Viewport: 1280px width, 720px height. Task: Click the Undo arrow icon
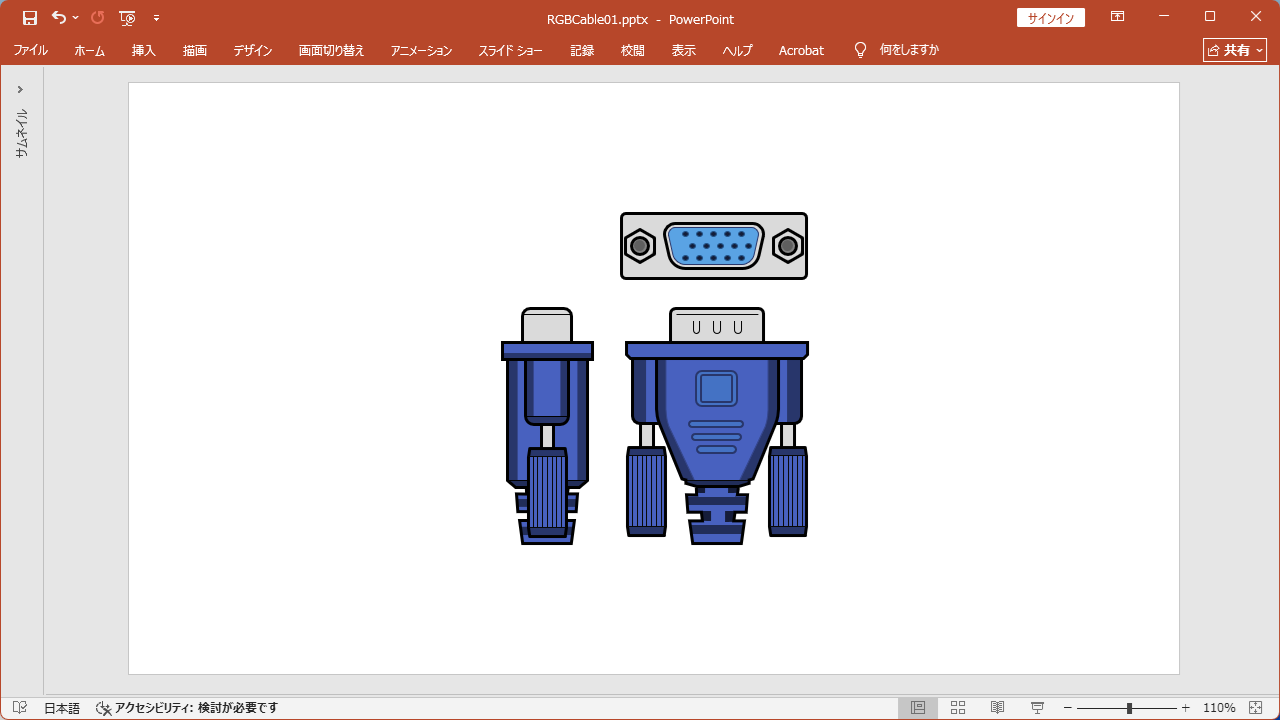pos(59,18)
